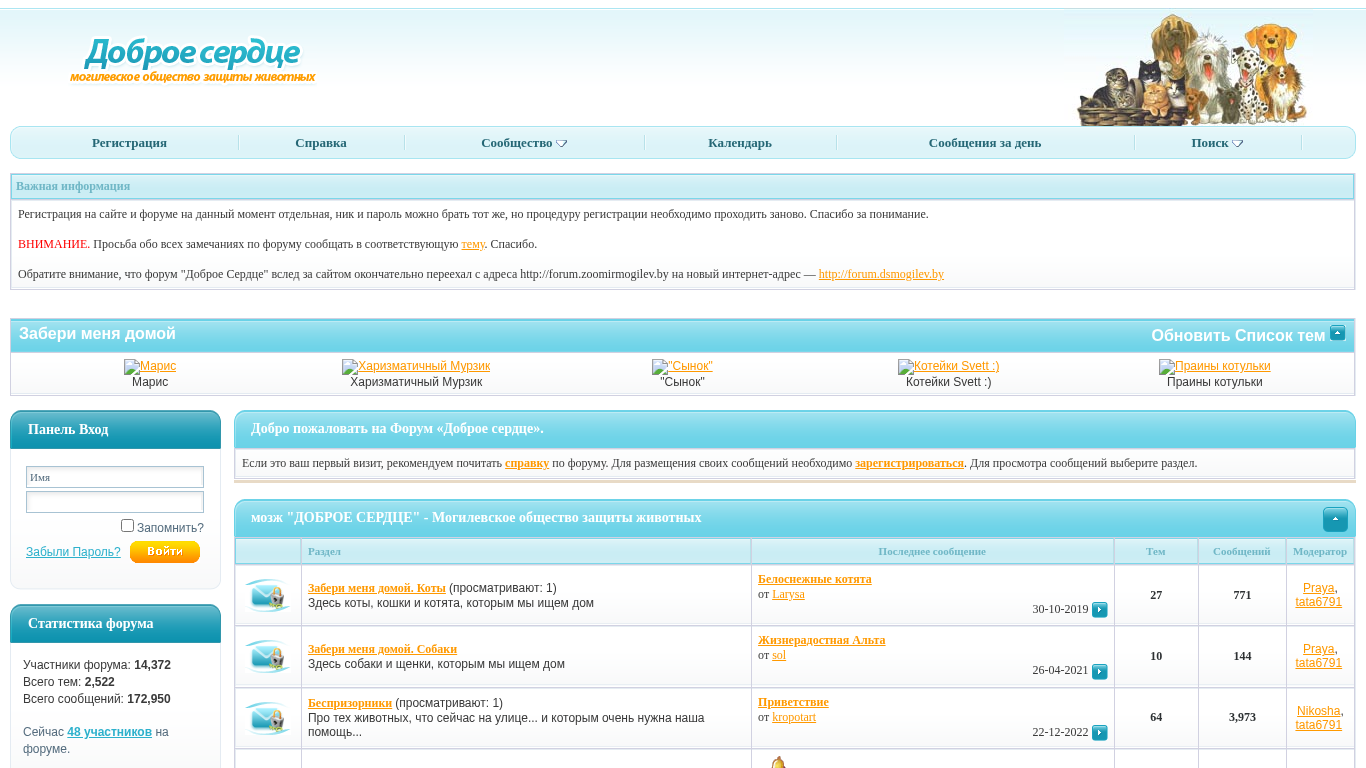
Task: Open Забери меня домой. Собаки section
Action: tap(382, 649)
